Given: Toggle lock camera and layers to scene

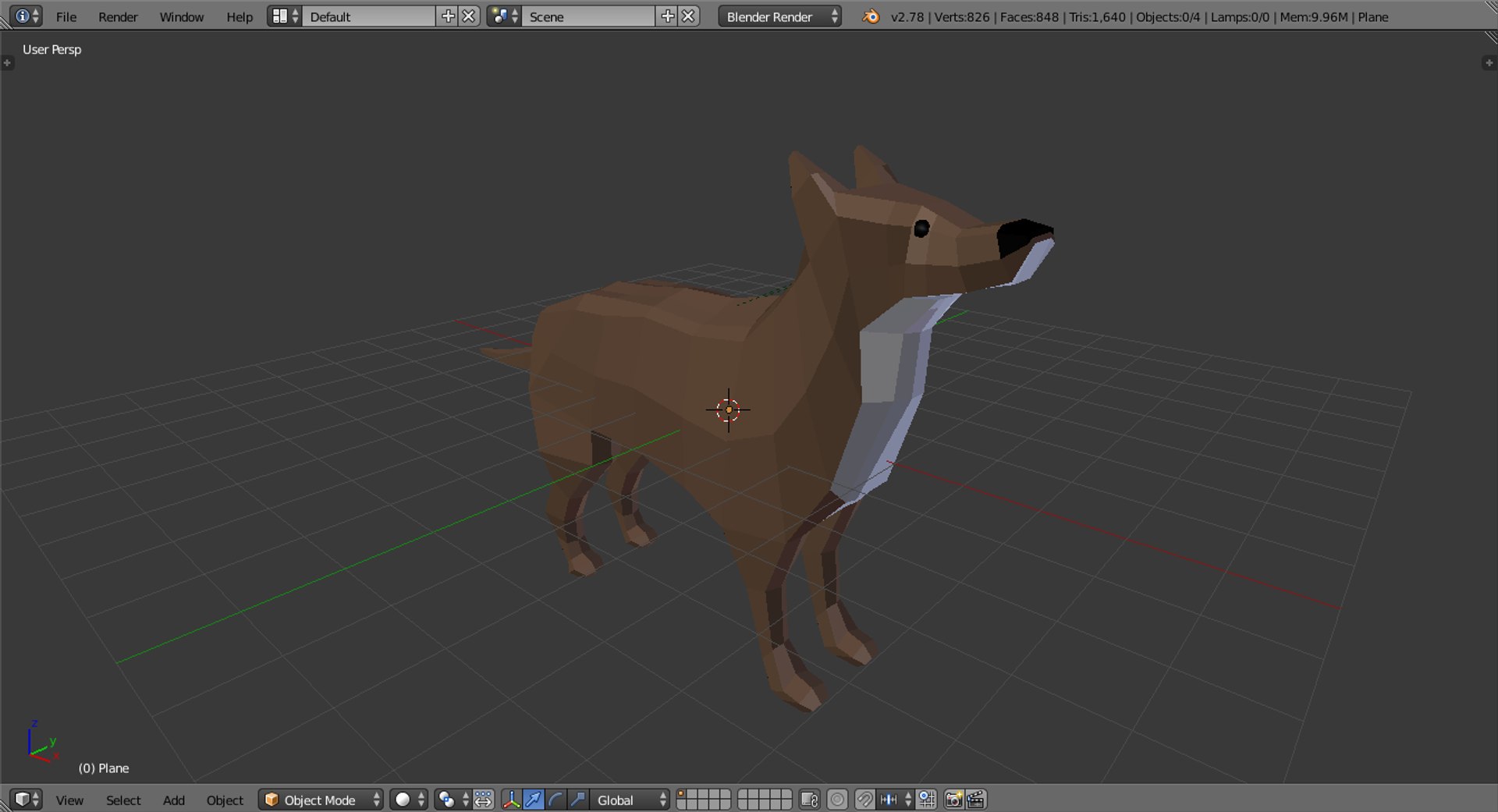Looking at the screenshot, I should point(810,800).
